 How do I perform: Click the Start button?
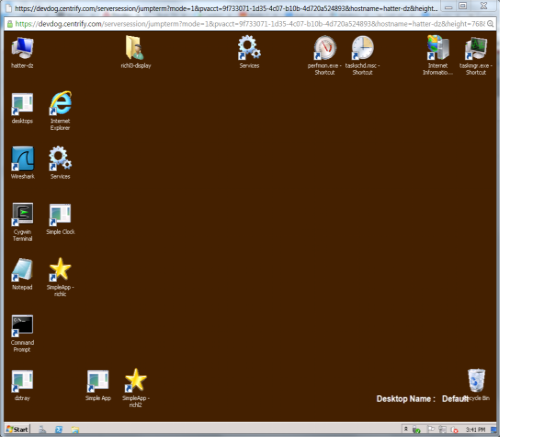pyautogui.click(x=17, y=429)
